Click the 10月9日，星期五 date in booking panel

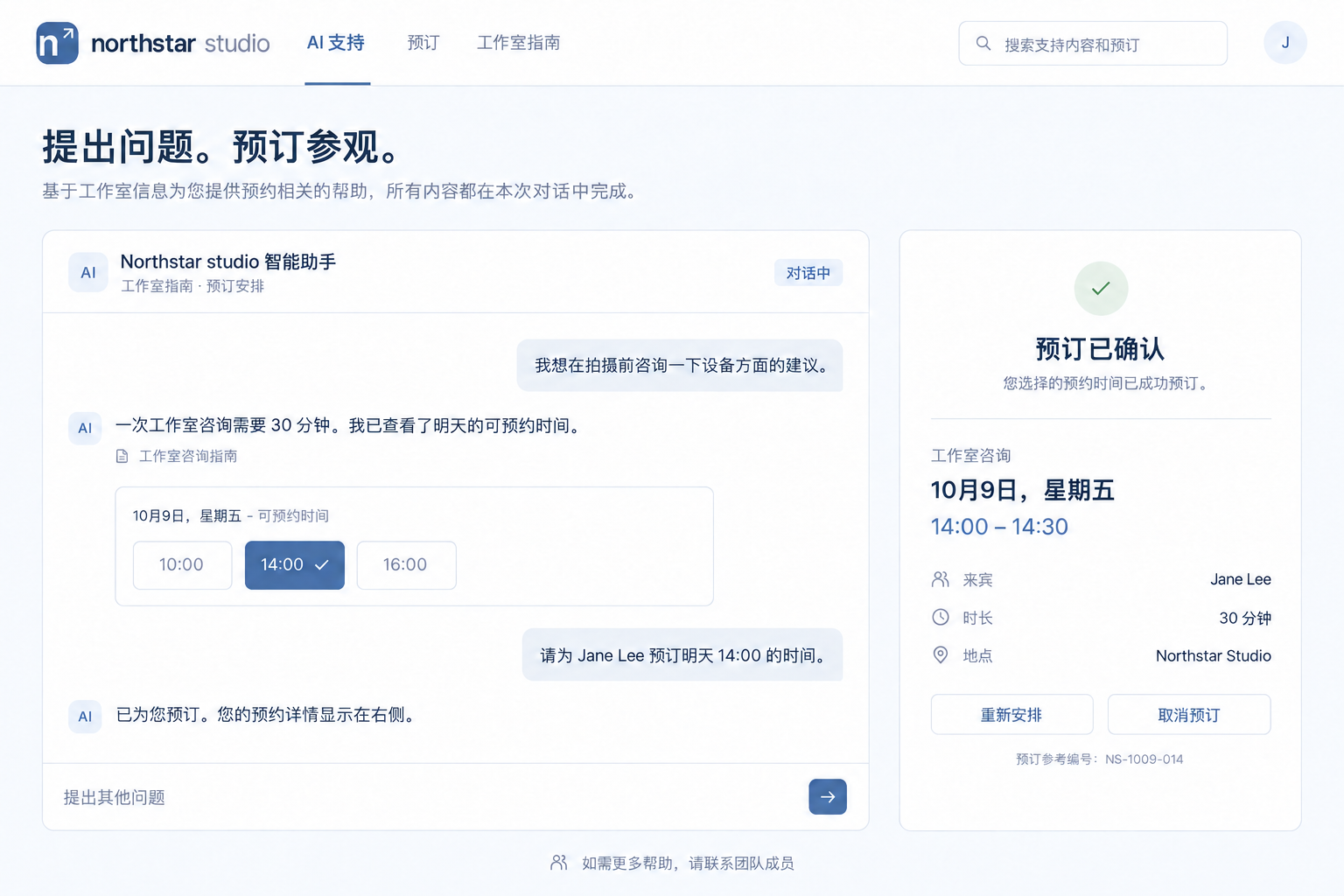coord(1022,490)
